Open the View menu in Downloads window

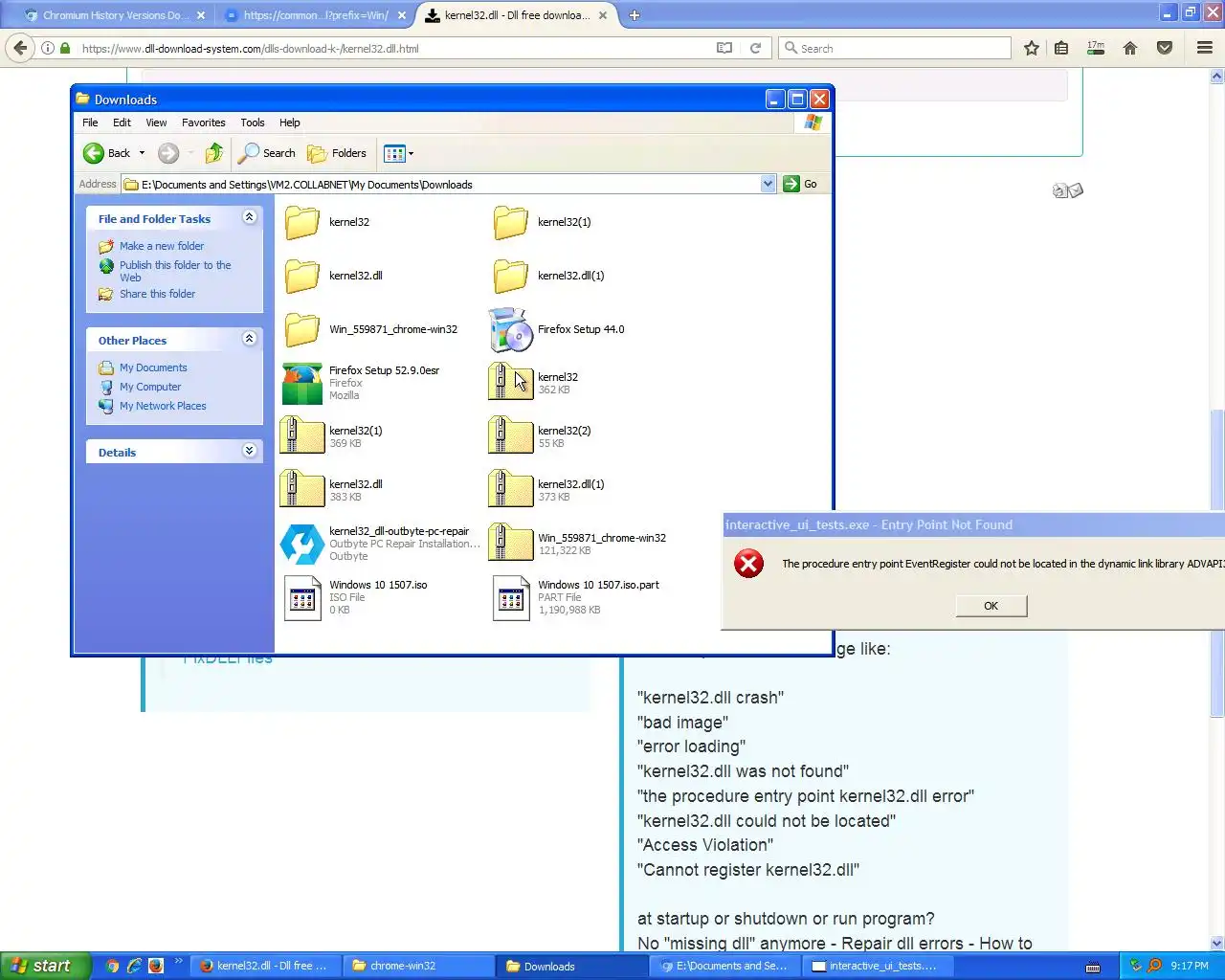click(x=156, y=122)
